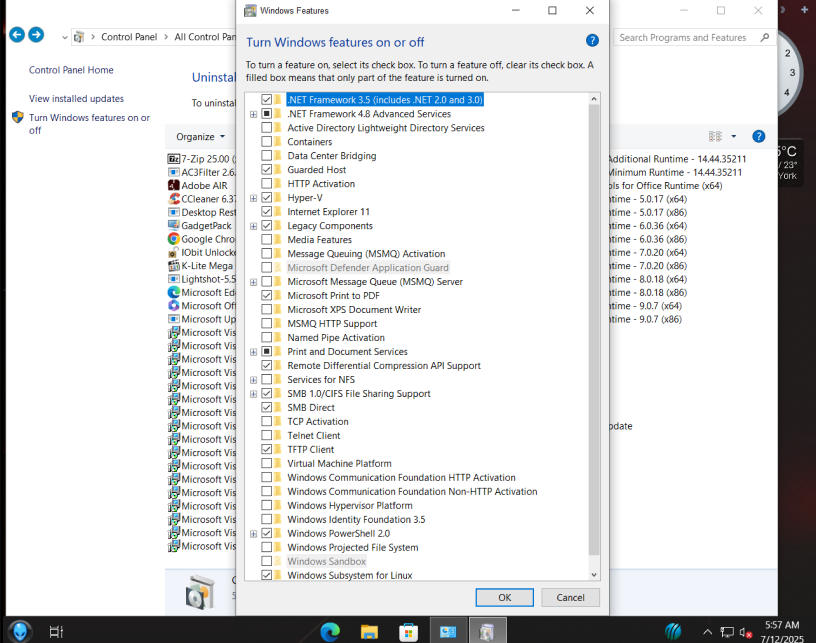
Task: Click the features list scroll down arrow
Action: tap(594, 575)
